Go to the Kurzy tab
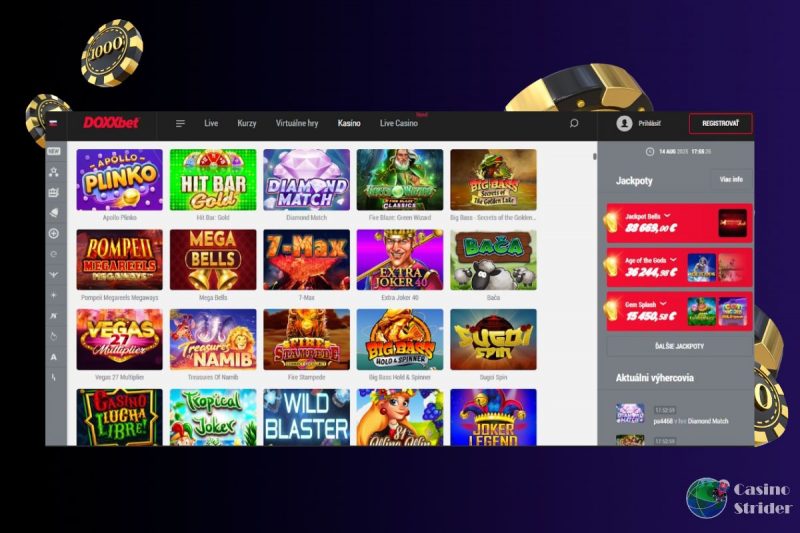The height and width of the screenshot is (533, 800). click(x=246, y=123)
